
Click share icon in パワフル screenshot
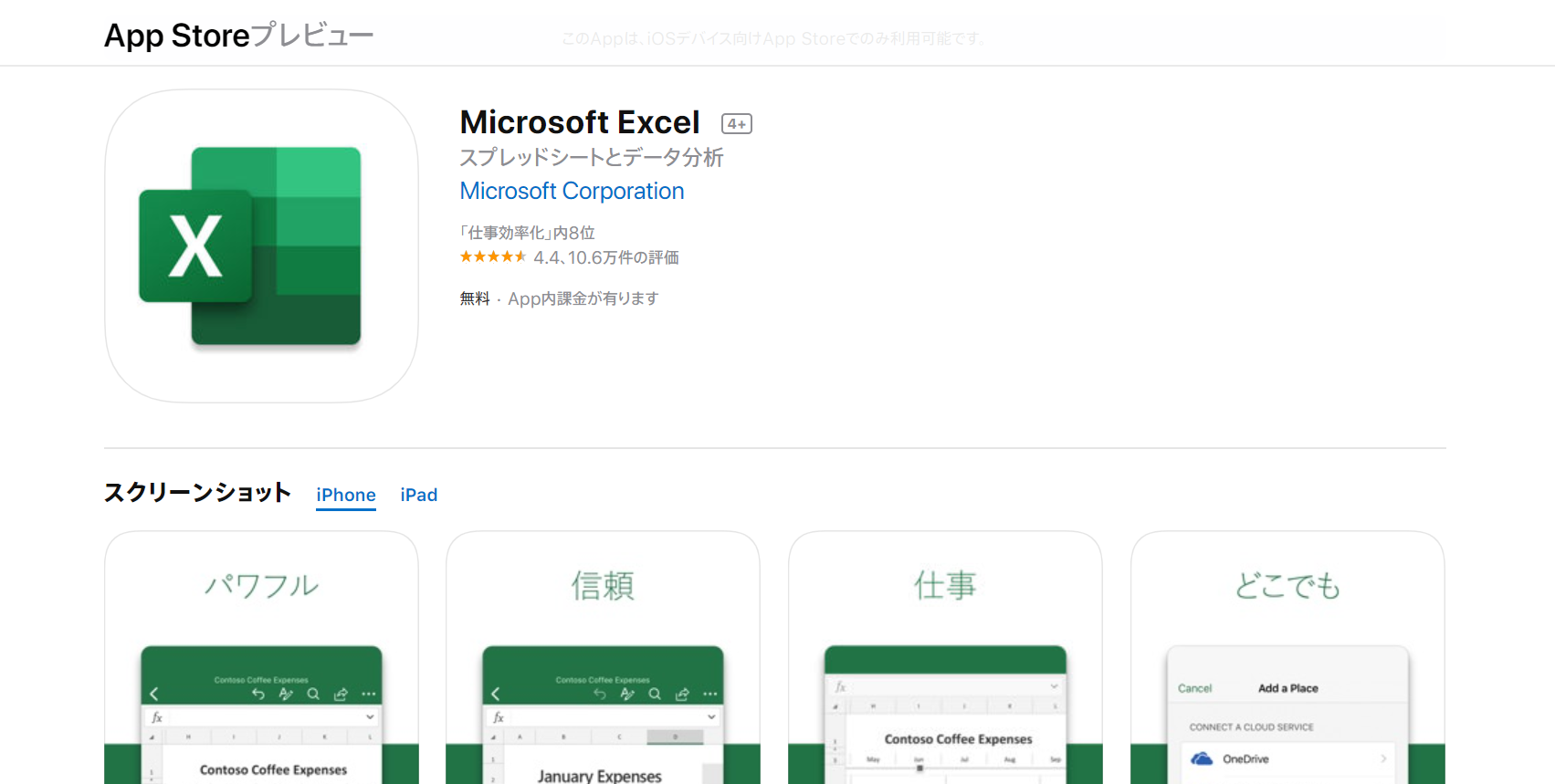click(x=341, y=695)
